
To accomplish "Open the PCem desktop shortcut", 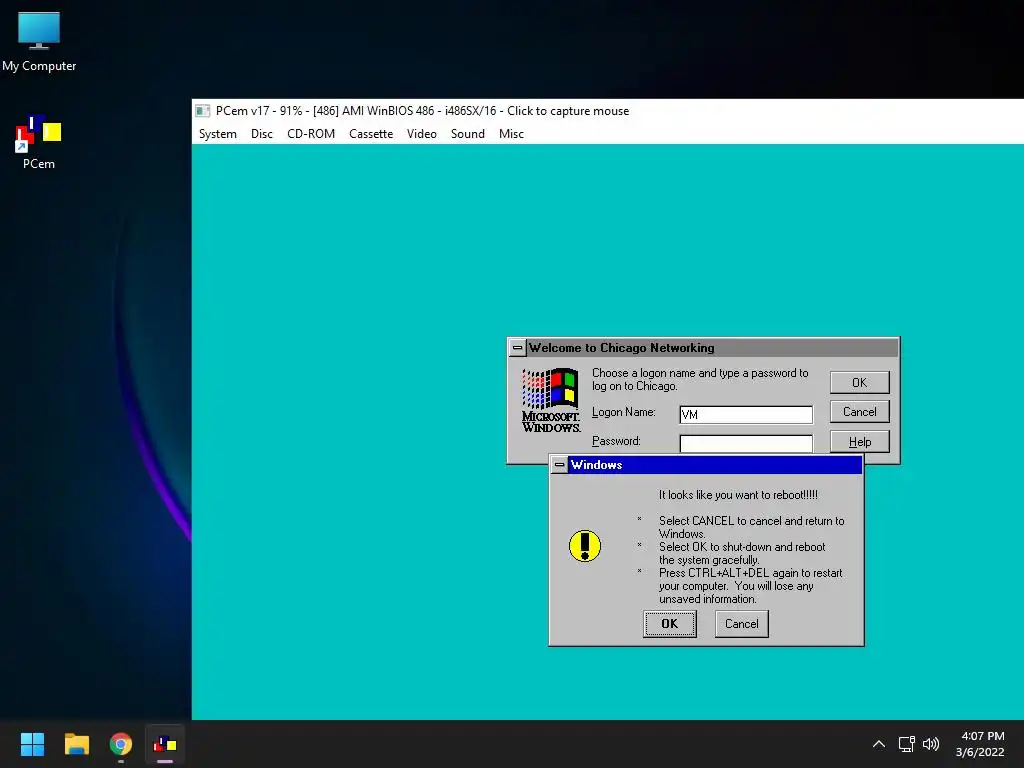I will point(39,142).
